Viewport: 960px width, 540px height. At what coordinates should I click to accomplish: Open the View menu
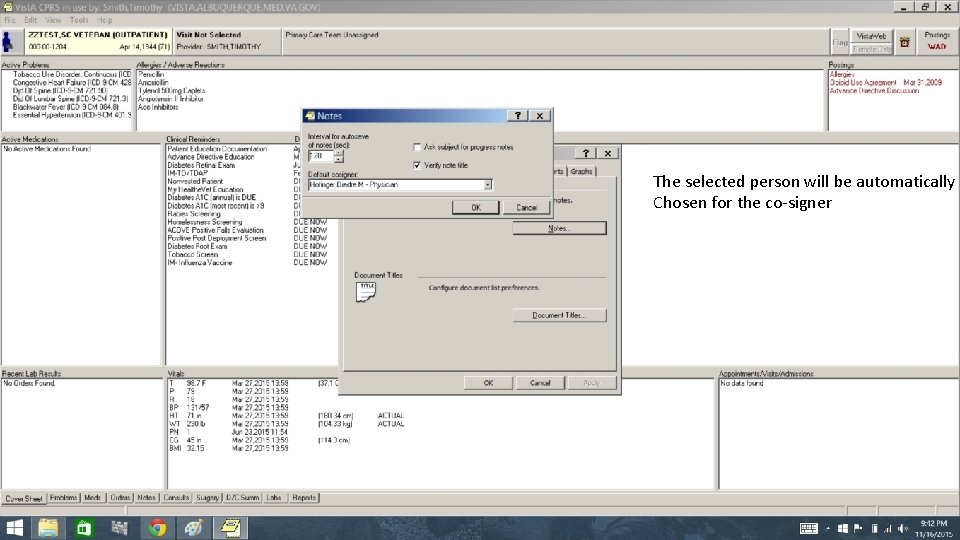click(53, 20)
